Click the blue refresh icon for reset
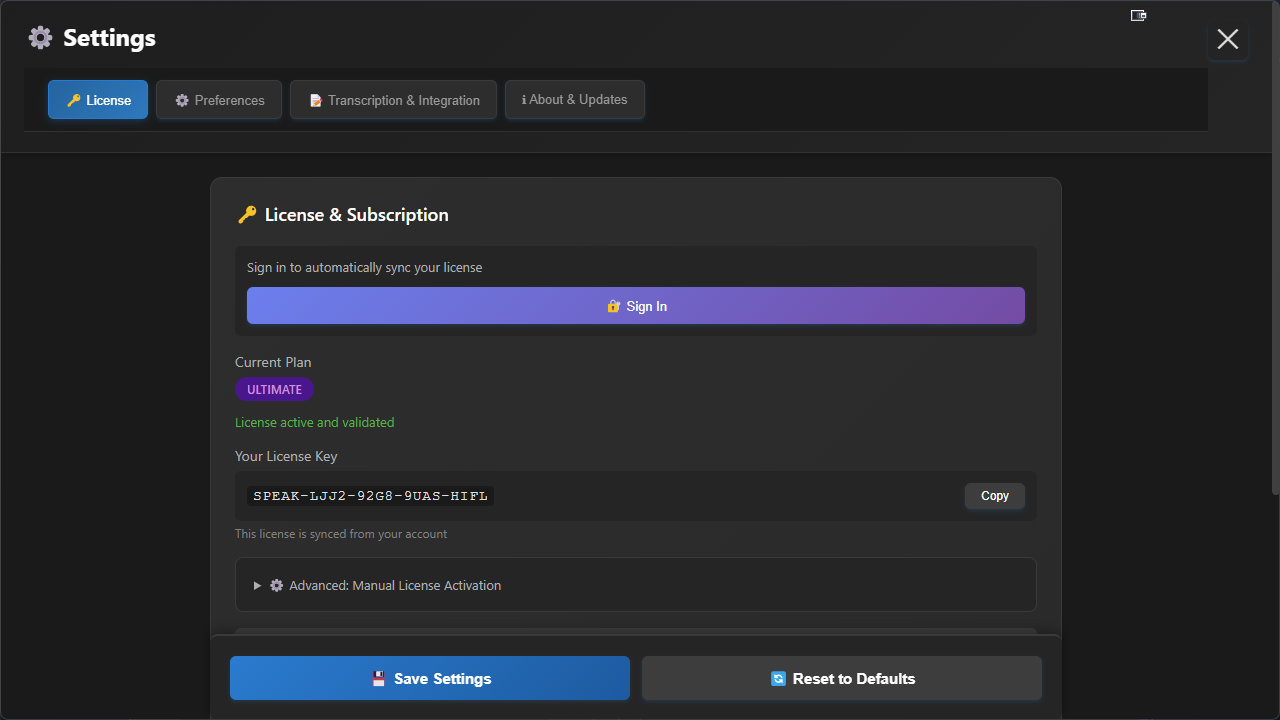1280x720 pixels. tap(778, 679)
